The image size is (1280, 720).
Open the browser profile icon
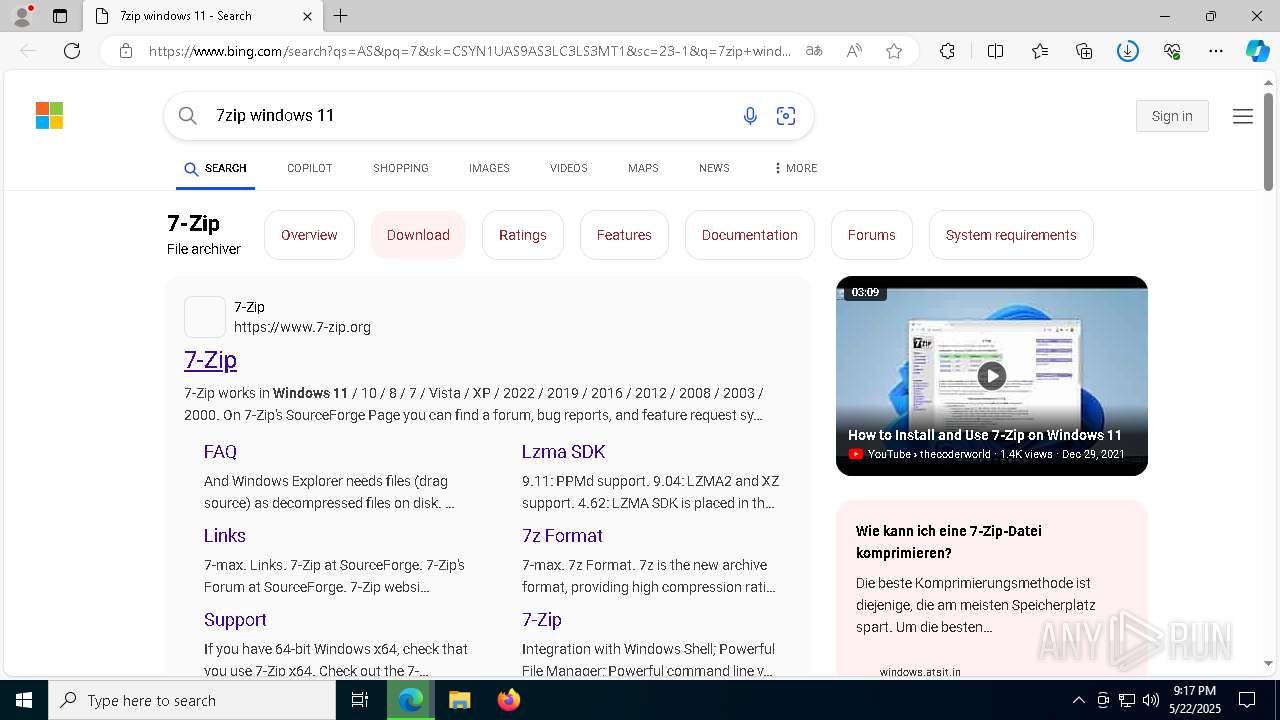(x=21, y=16)
